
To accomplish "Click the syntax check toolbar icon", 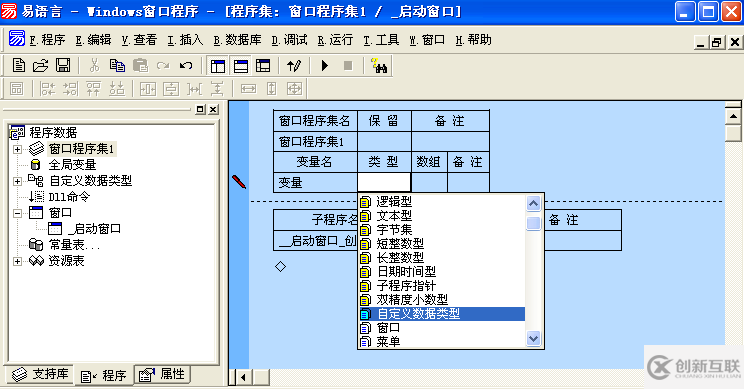I will tap(294, 66).
